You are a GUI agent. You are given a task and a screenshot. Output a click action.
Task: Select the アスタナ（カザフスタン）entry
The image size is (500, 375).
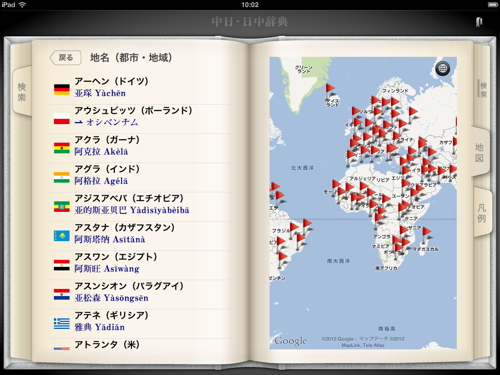(x=140, y=236)
